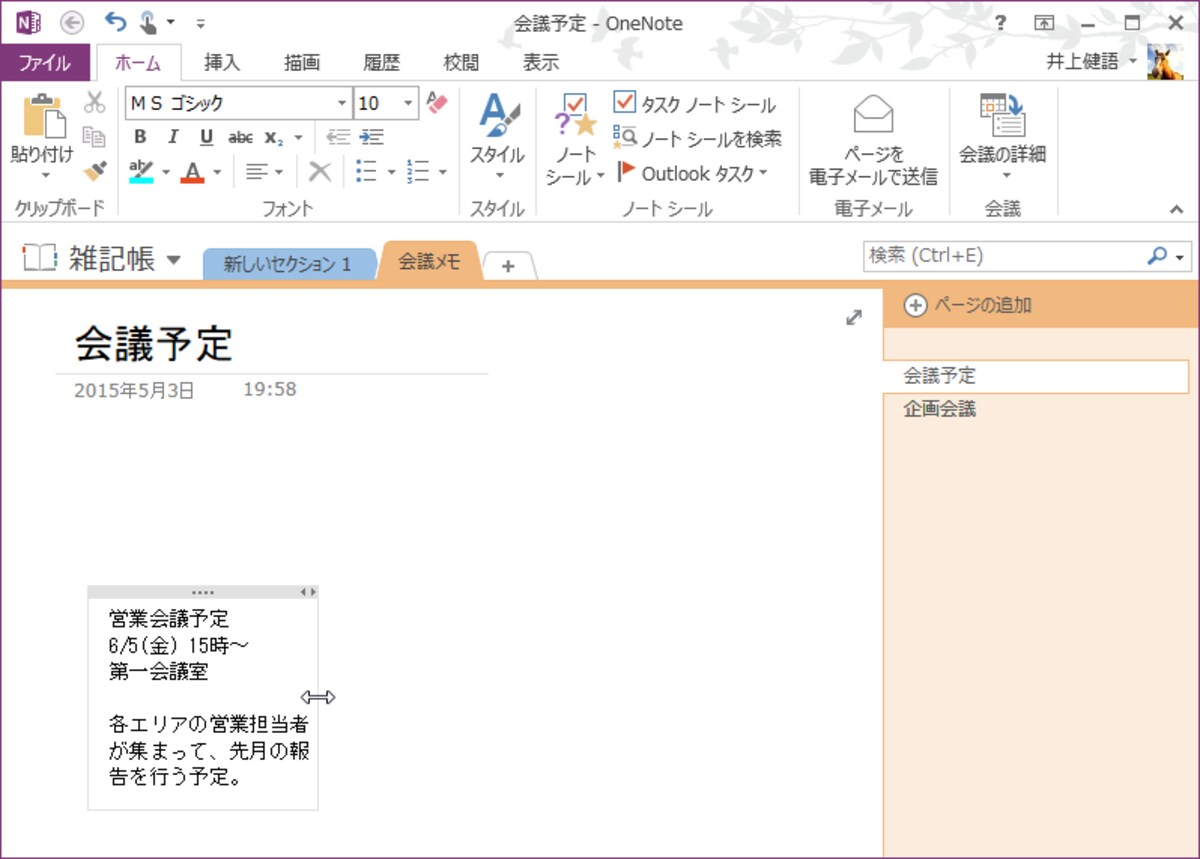Open Quick Access Toolbar customize arrow

pos(200,23)
